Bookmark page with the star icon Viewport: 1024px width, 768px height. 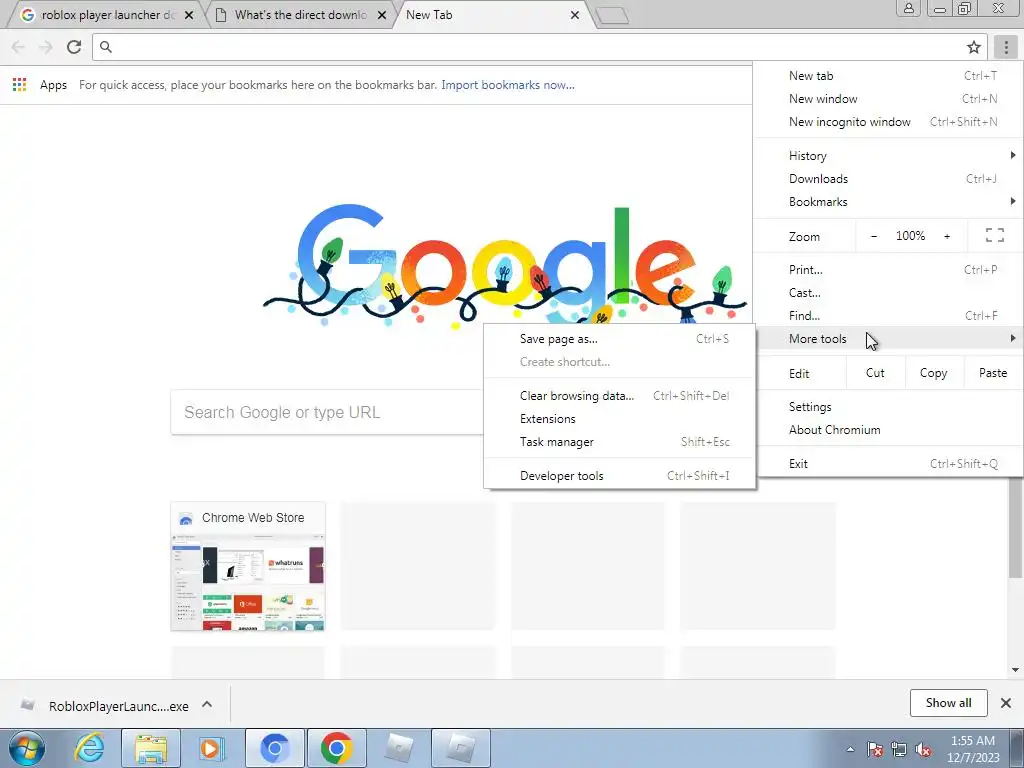974,47
